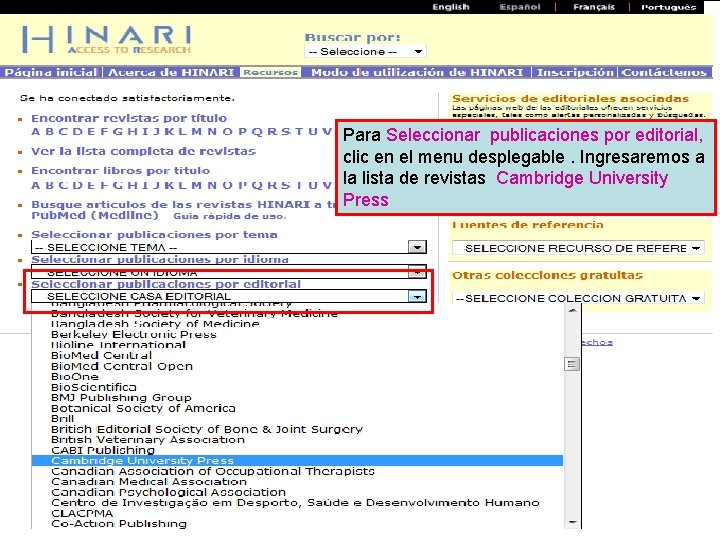
Task: Open Modo de utilización de HINARI
Action: 417,72
